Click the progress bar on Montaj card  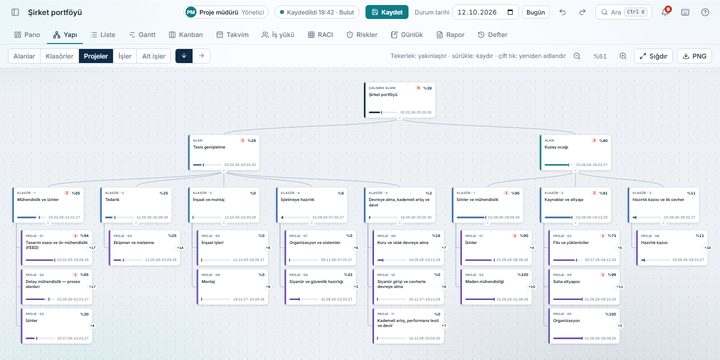216,299
